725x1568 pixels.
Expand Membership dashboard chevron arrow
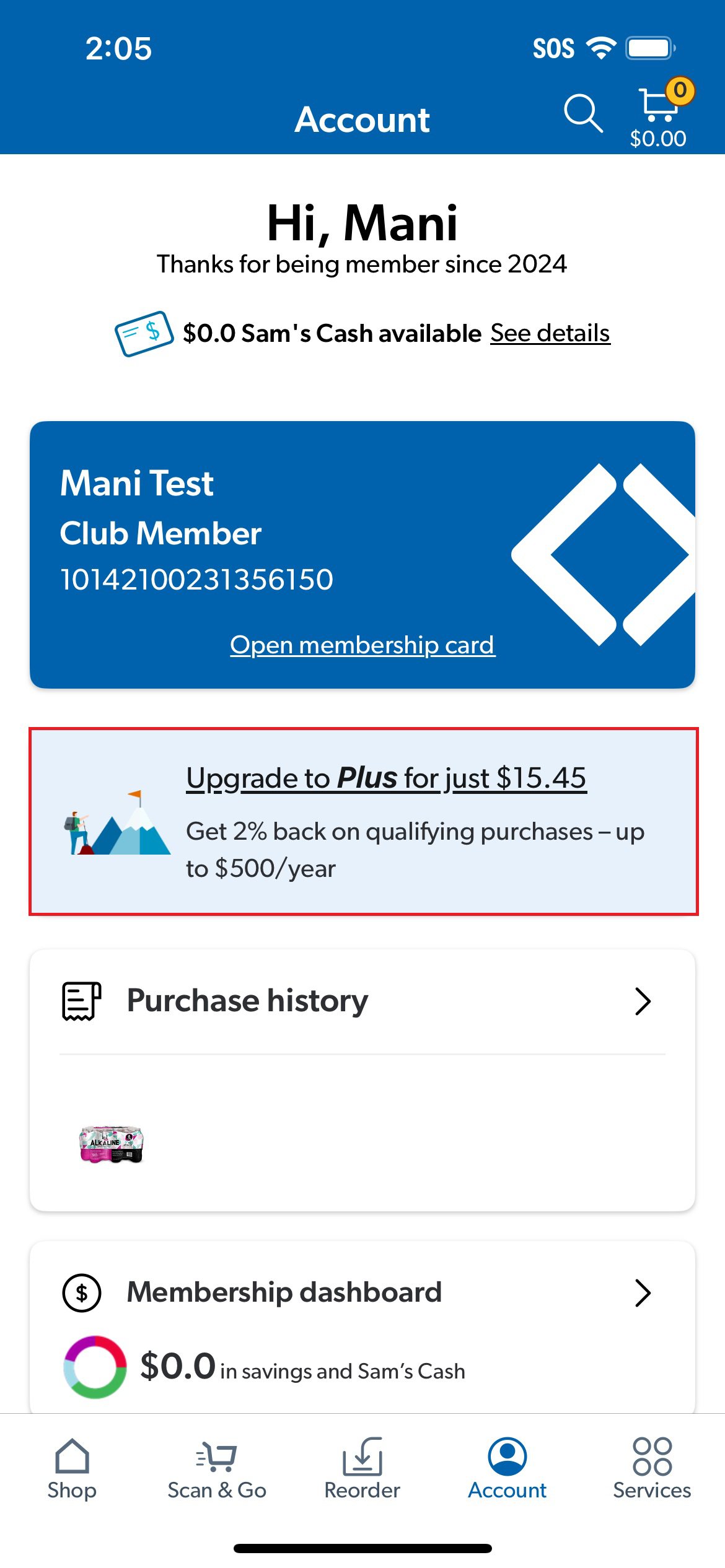point(643,1292)
